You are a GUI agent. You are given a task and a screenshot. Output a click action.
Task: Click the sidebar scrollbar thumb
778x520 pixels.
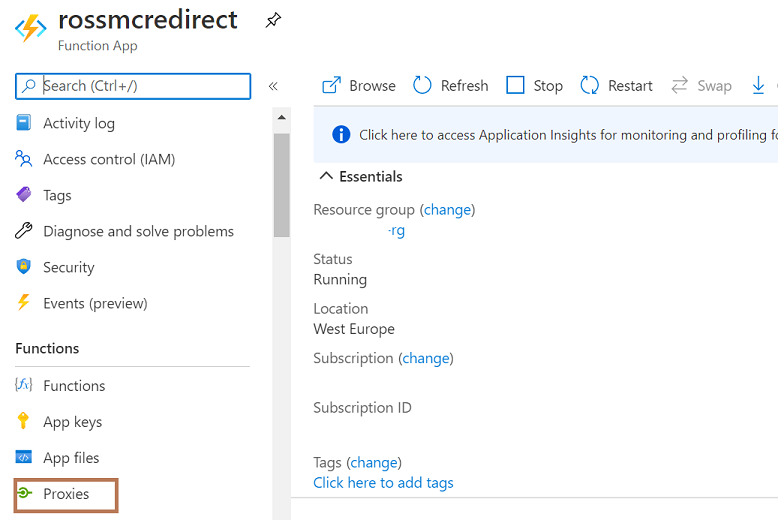pos(281,185)
